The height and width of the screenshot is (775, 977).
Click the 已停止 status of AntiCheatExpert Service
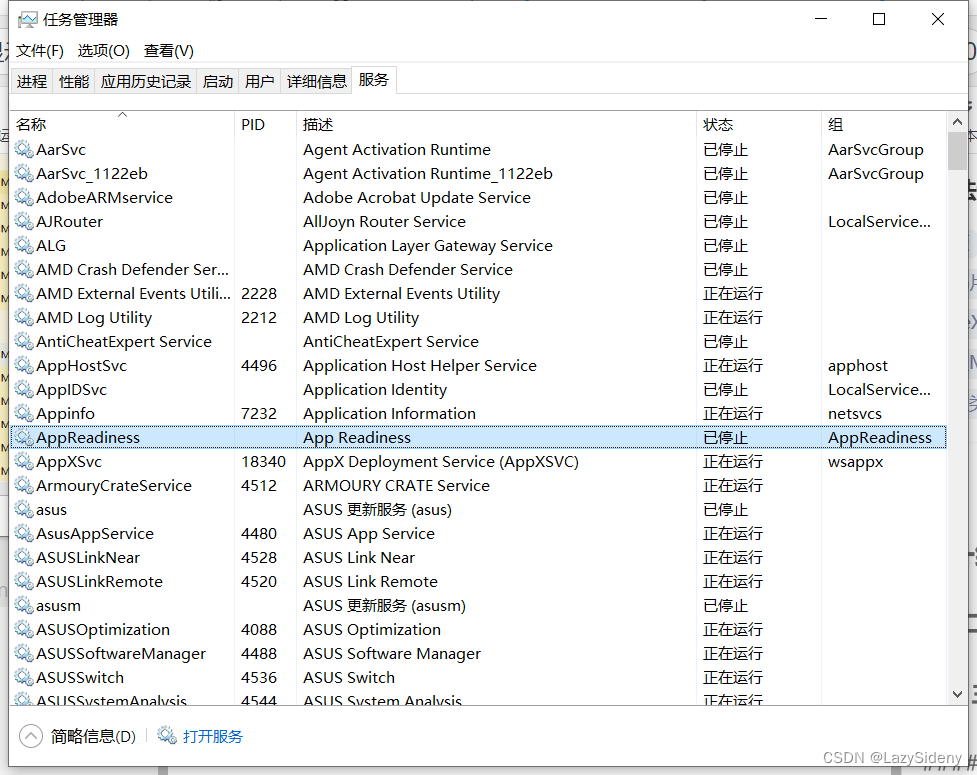[725, 341]
